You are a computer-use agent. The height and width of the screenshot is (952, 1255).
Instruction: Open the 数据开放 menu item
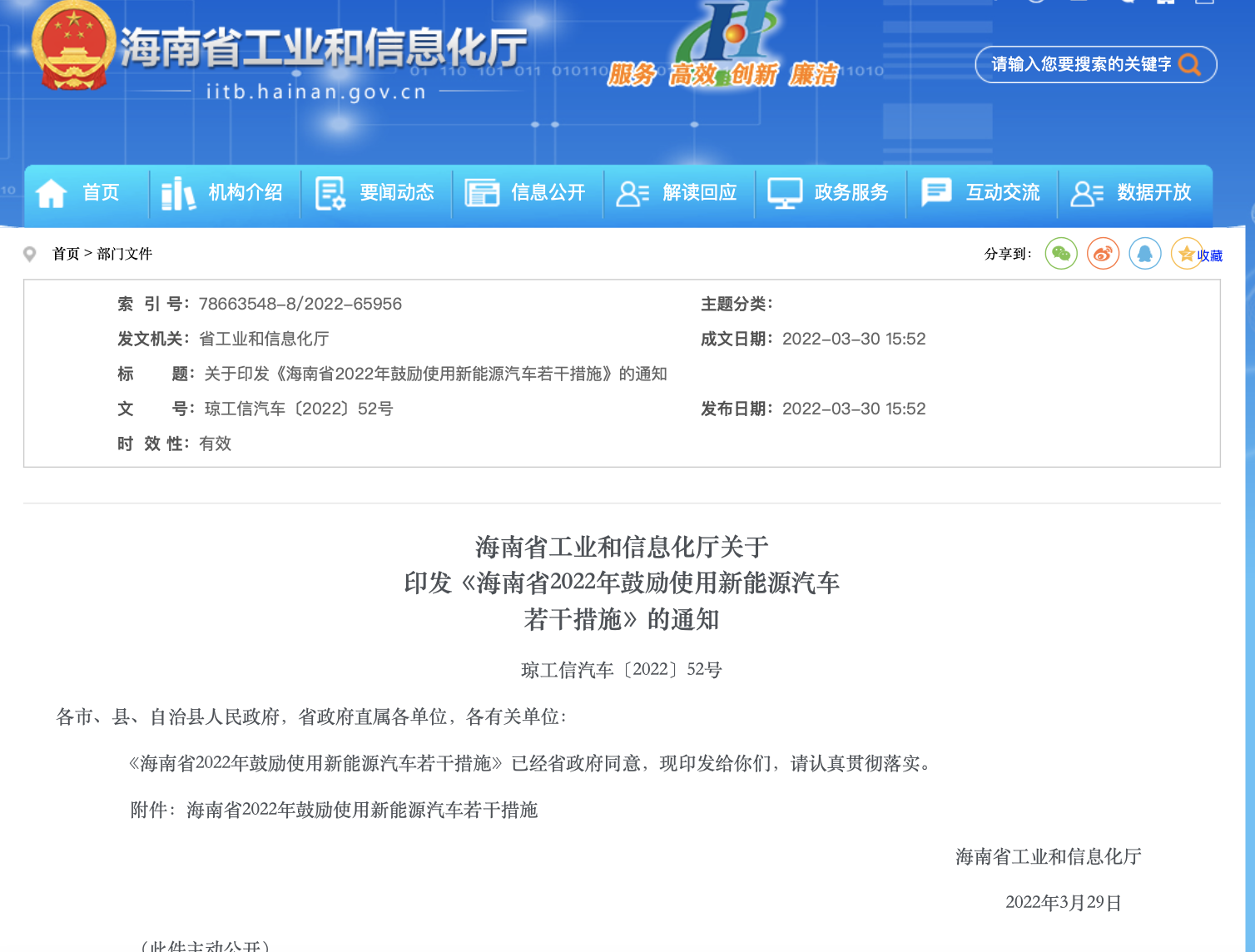click(x=1153, y=193)
